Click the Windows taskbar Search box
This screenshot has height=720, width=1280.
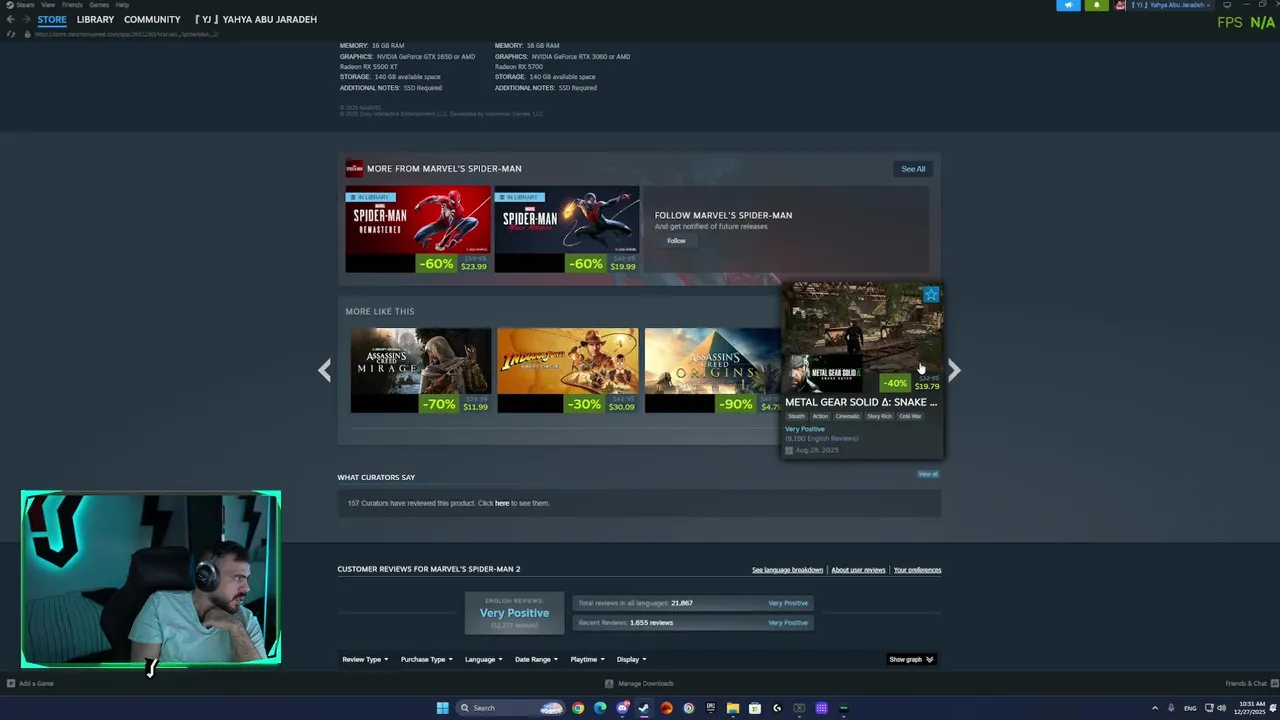click(511, 708)
